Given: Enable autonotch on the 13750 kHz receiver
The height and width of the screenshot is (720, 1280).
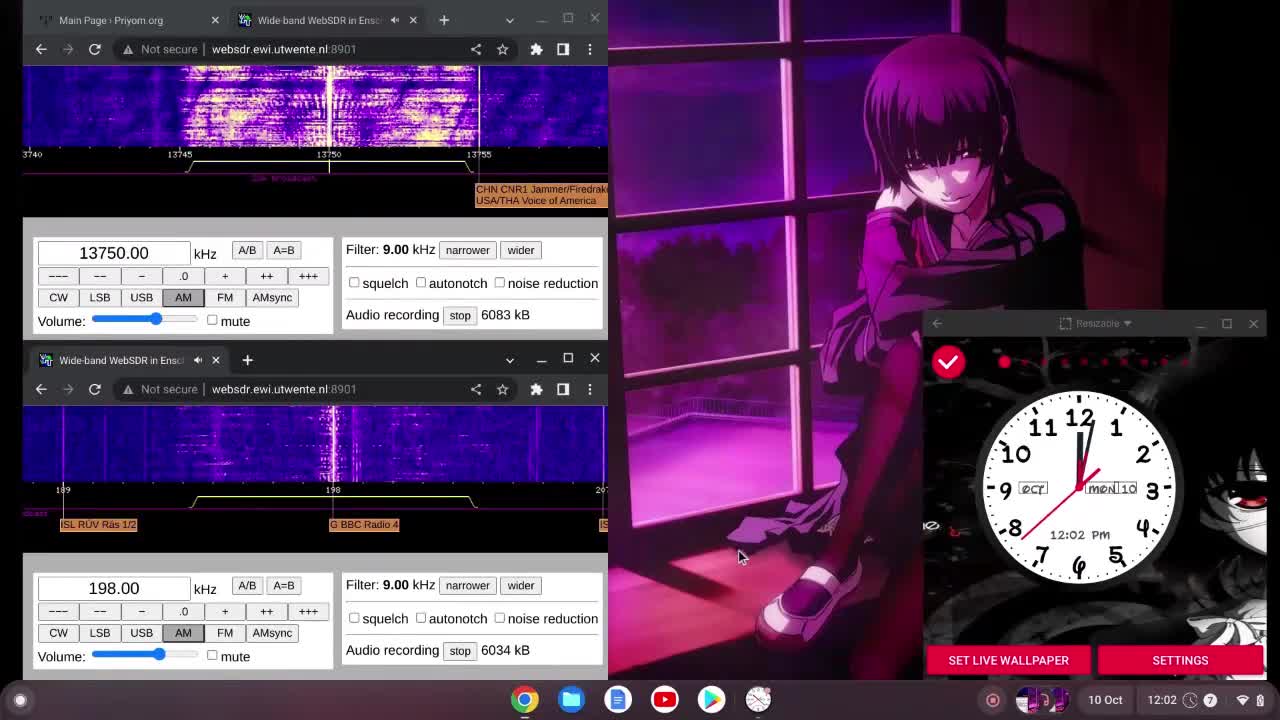Looking at the screenshot, I should point(421,283).
